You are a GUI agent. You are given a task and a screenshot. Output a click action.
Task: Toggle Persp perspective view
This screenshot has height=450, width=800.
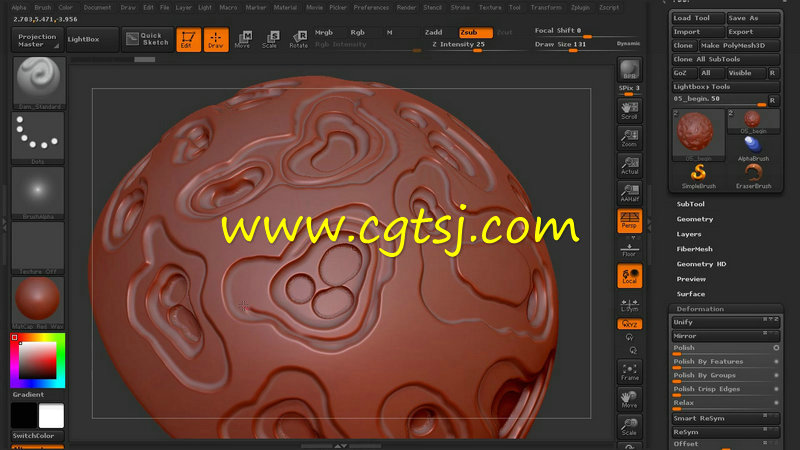630,221
